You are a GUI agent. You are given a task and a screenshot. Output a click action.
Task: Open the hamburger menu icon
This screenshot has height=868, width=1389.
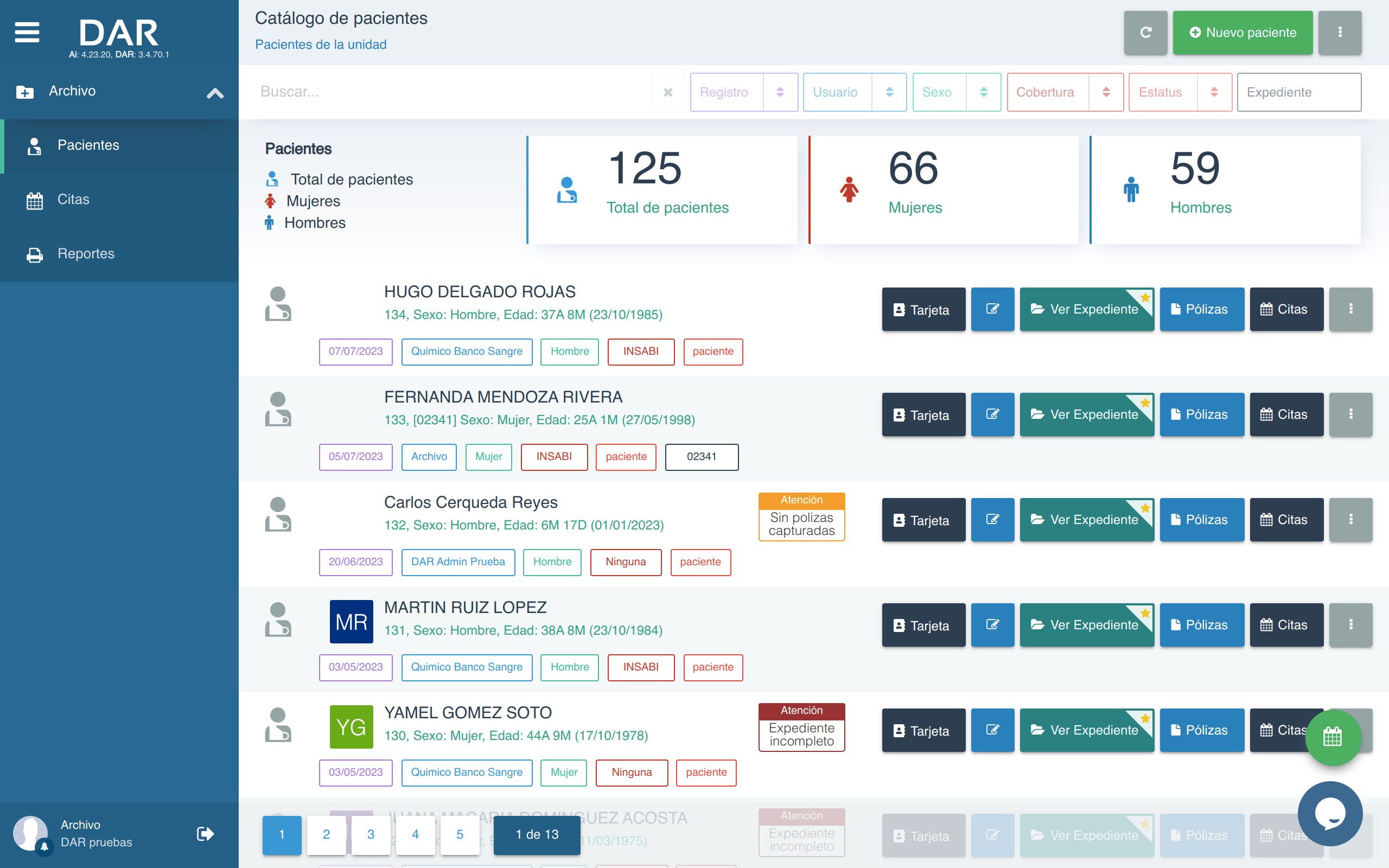point(27,32)
